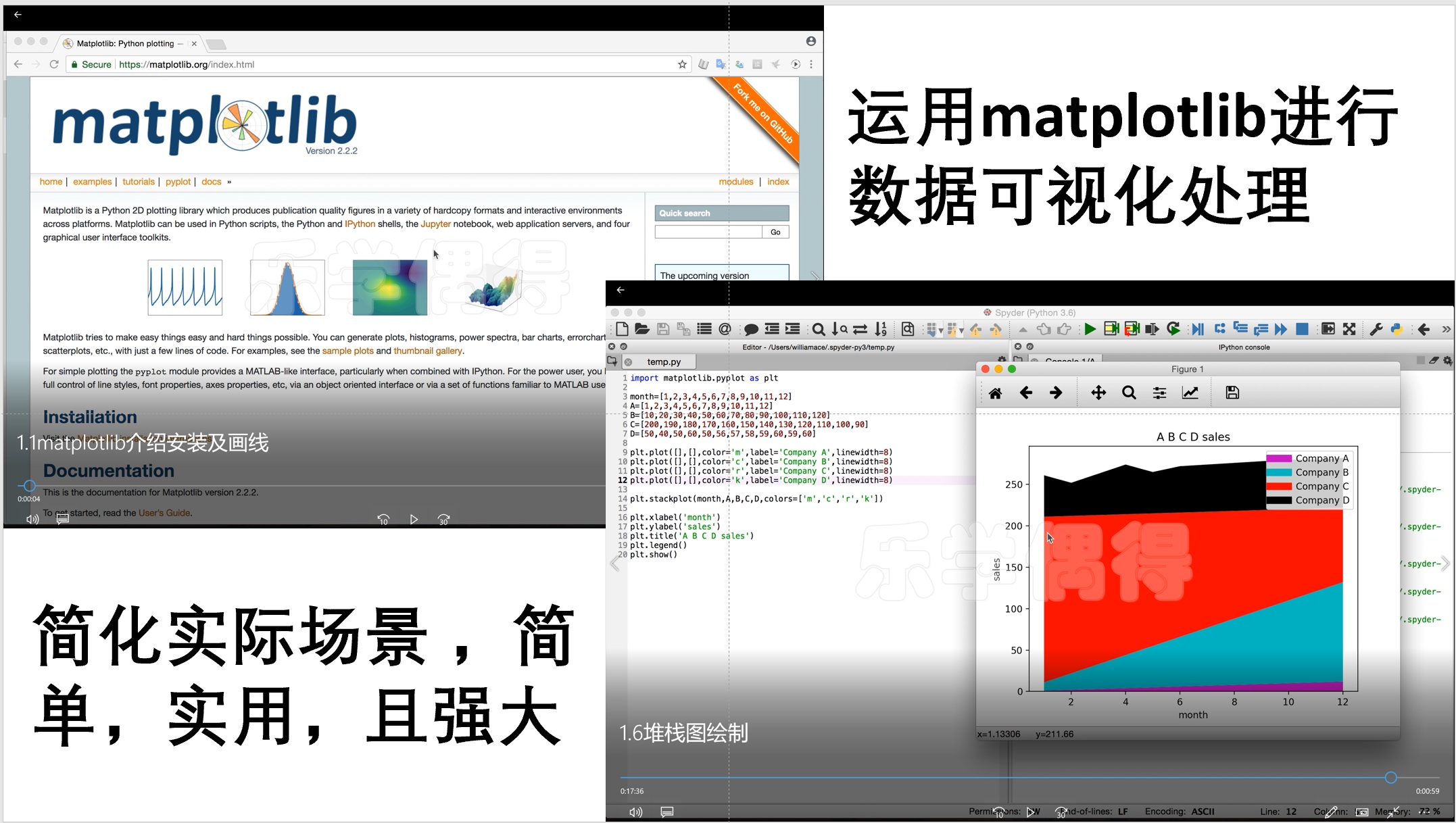Open Spyder's PYTHONPATH manager icon
This screenshot has height=823, width=1456.
pos(1397,329)
